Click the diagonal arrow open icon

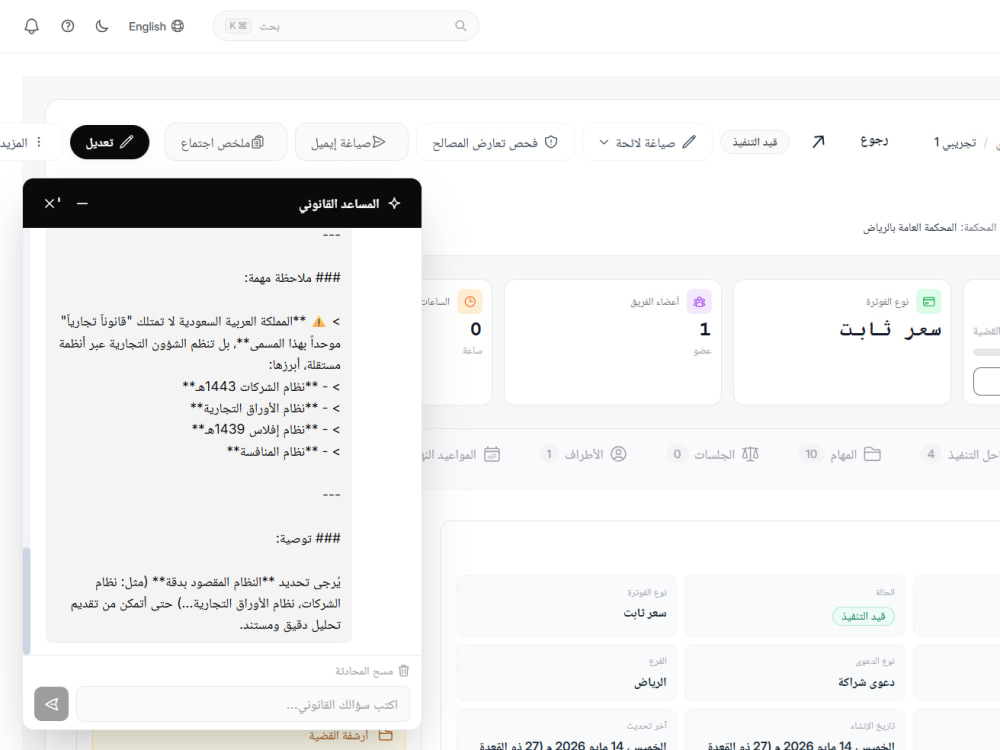tap(818, 142)
